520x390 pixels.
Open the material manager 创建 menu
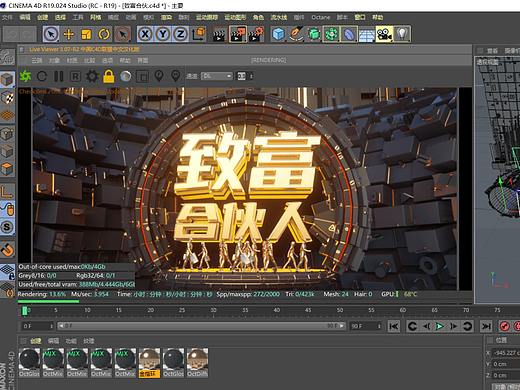point(36,341)
